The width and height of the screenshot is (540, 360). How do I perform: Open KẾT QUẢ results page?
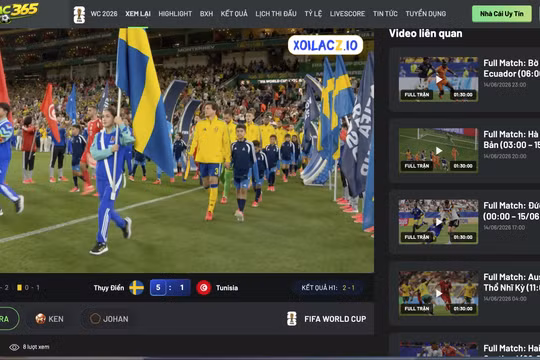pos(234,14)
